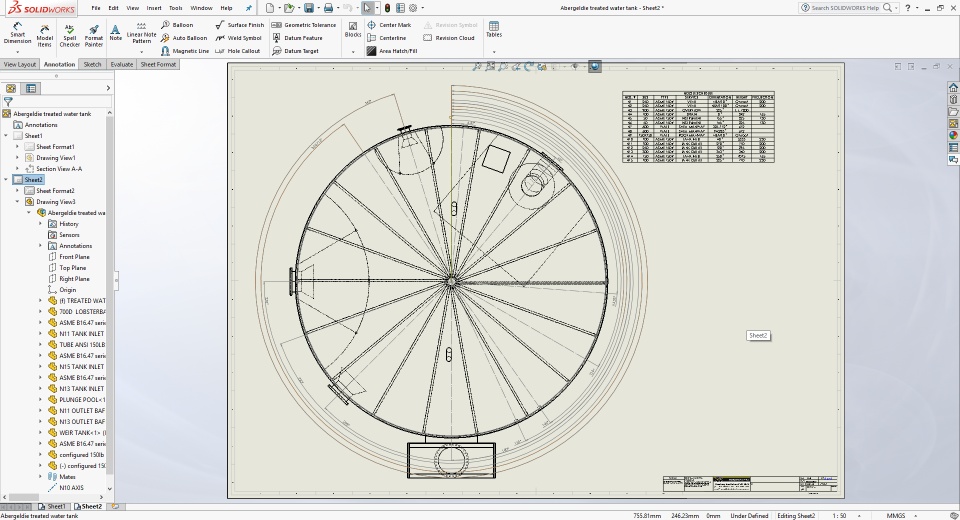Click the filter funnel icon in the tree
The width and height of the screenshot is (960, 520).
8,102
